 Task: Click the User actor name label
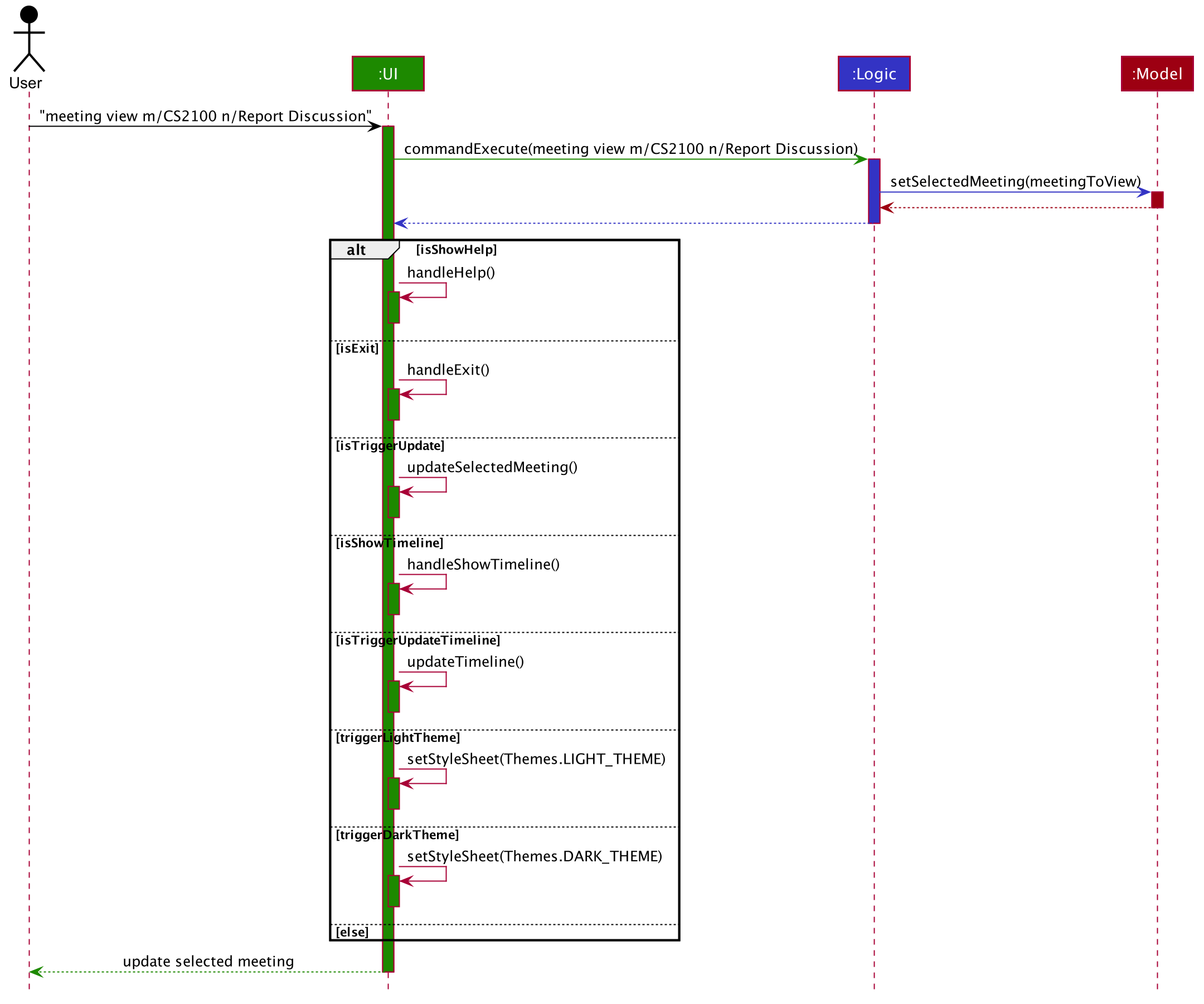(x=26, y=84)
